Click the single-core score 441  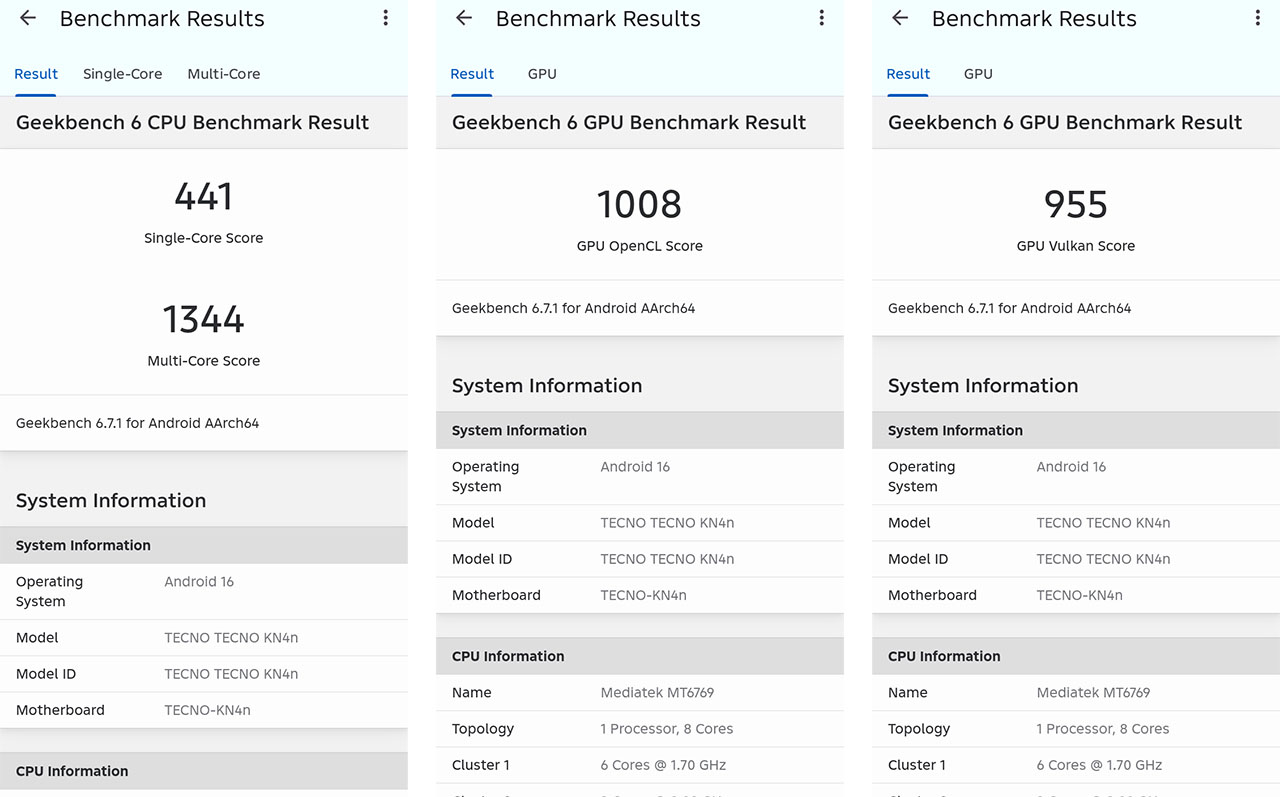click(204, 197)
